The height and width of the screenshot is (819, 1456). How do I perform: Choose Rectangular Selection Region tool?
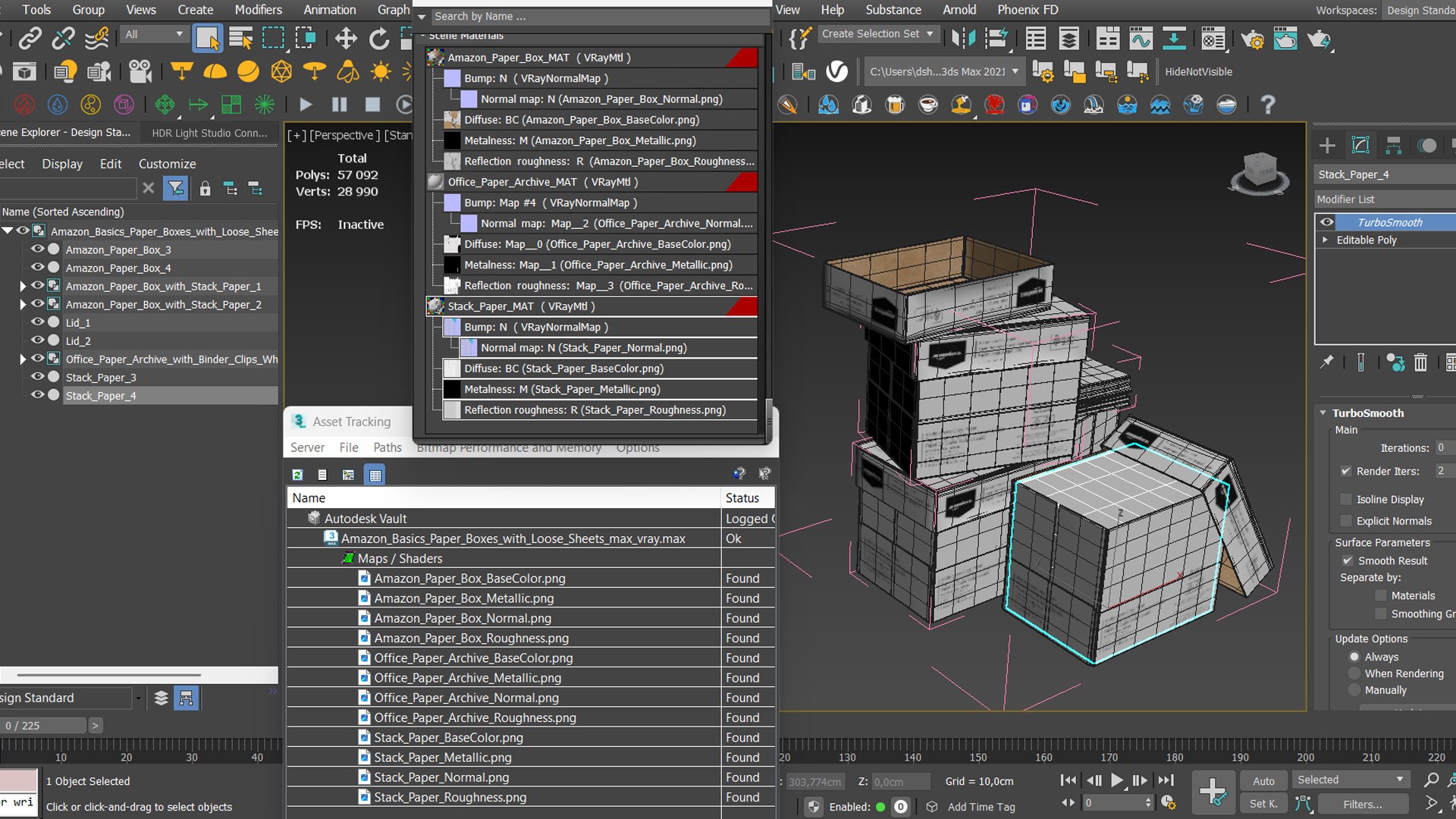point(273,38)
